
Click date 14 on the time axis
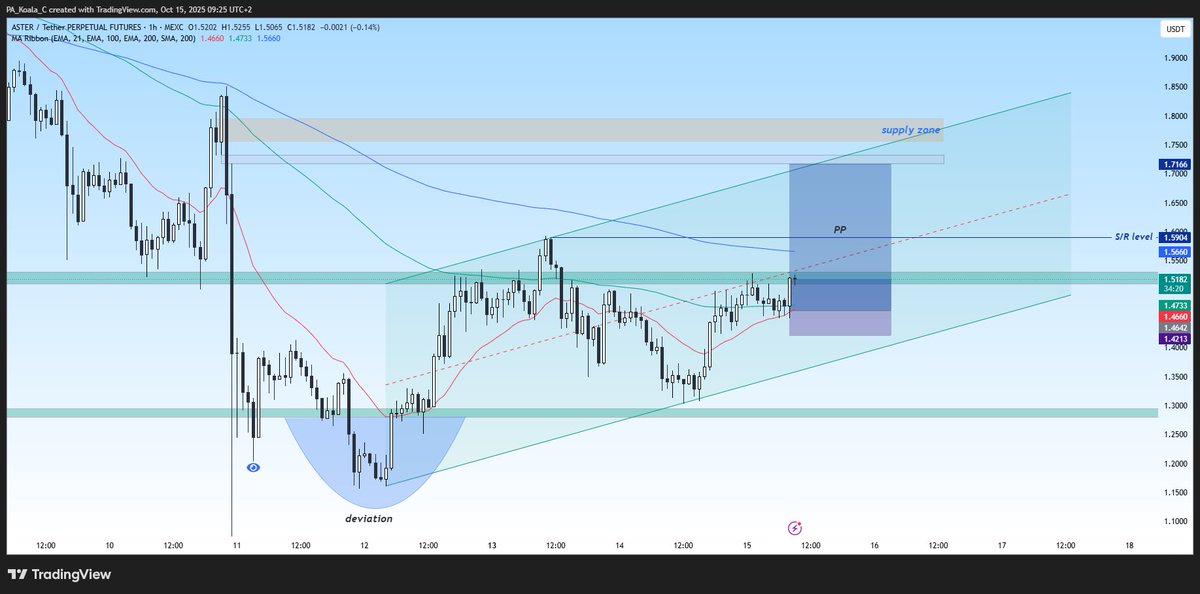point(620,546)
